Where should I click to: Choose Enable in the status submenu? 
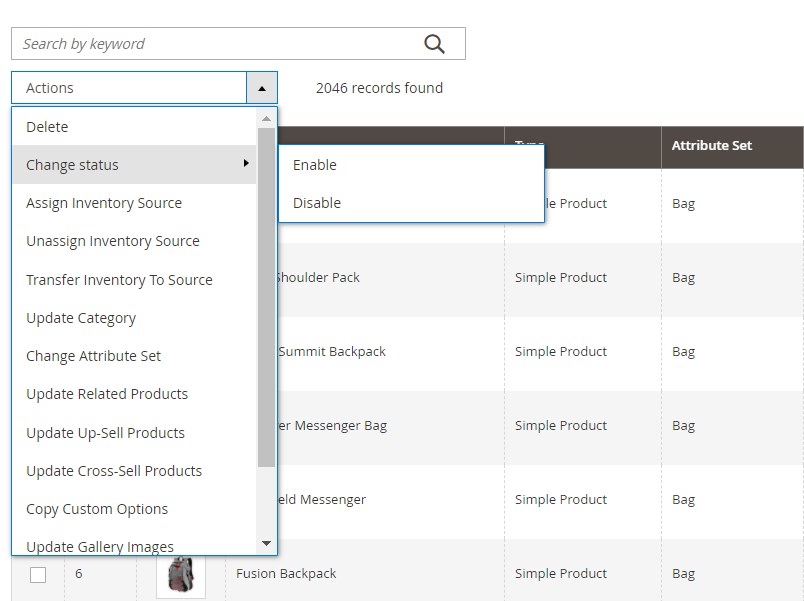pyautogui.click(x=314, y=165)
